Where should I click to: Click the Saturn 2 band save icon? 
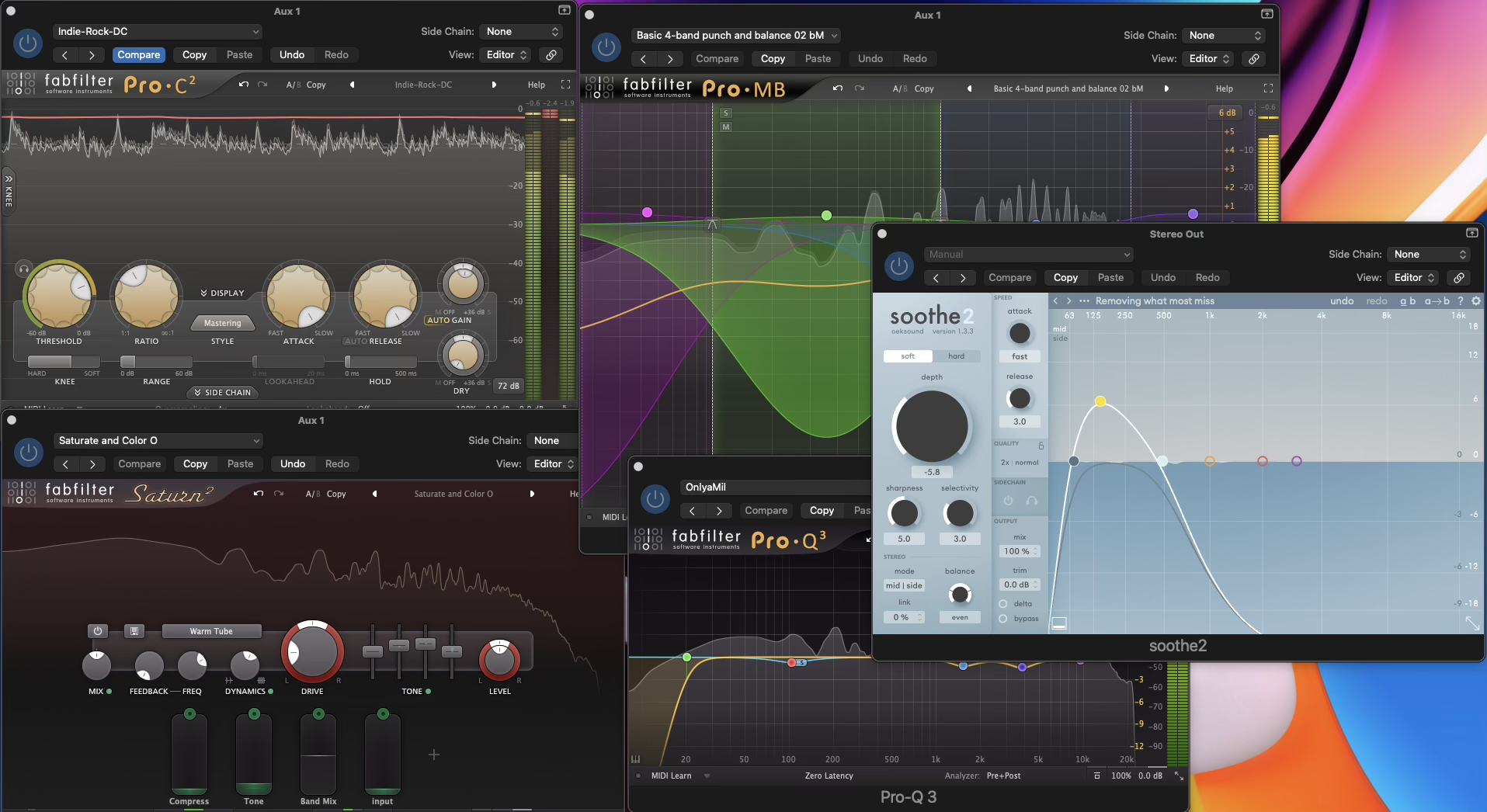[134, 631]
